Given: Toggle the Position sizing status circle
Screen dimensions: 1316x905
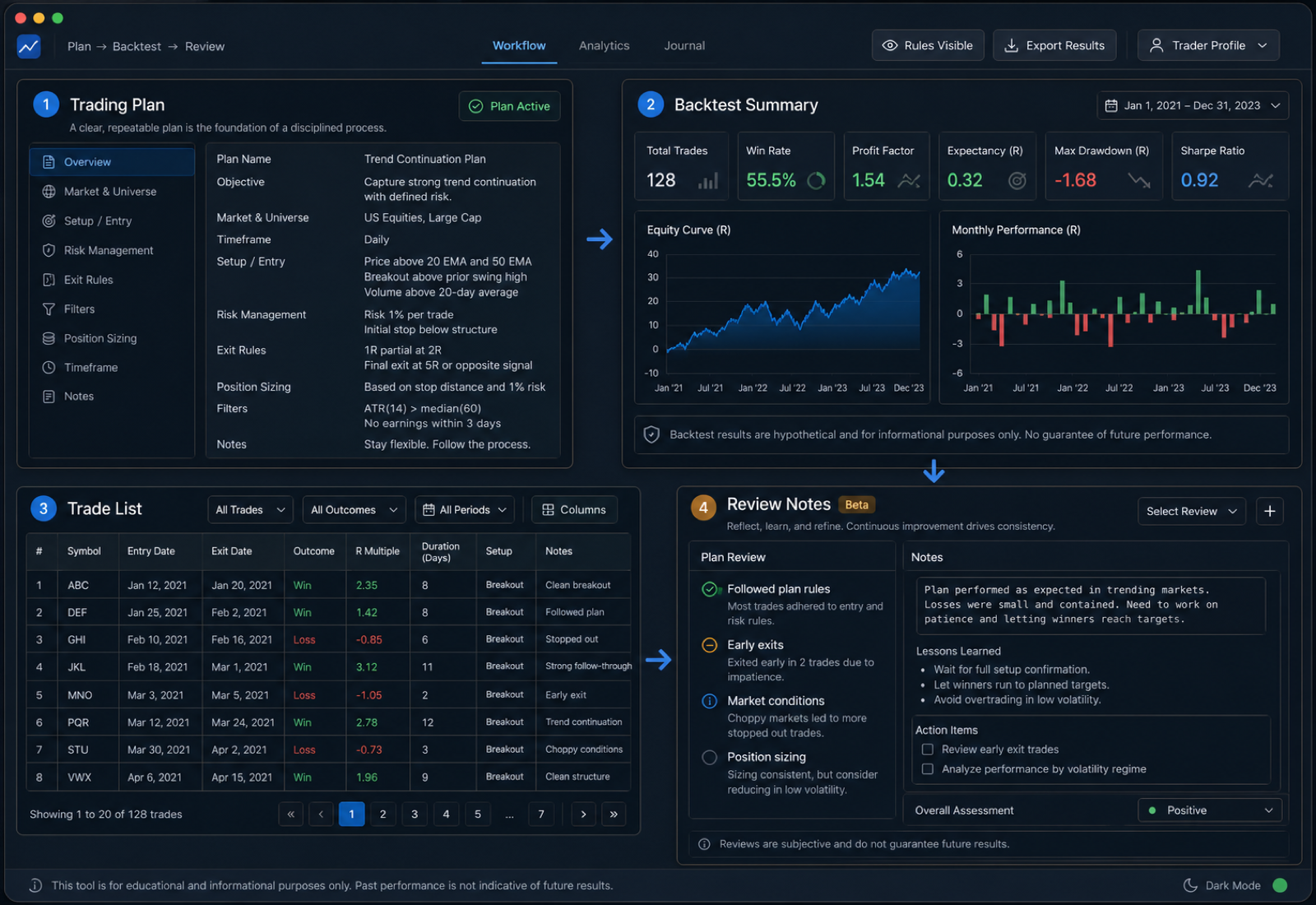Looking at the screenshot, I should tap(710, 757).
